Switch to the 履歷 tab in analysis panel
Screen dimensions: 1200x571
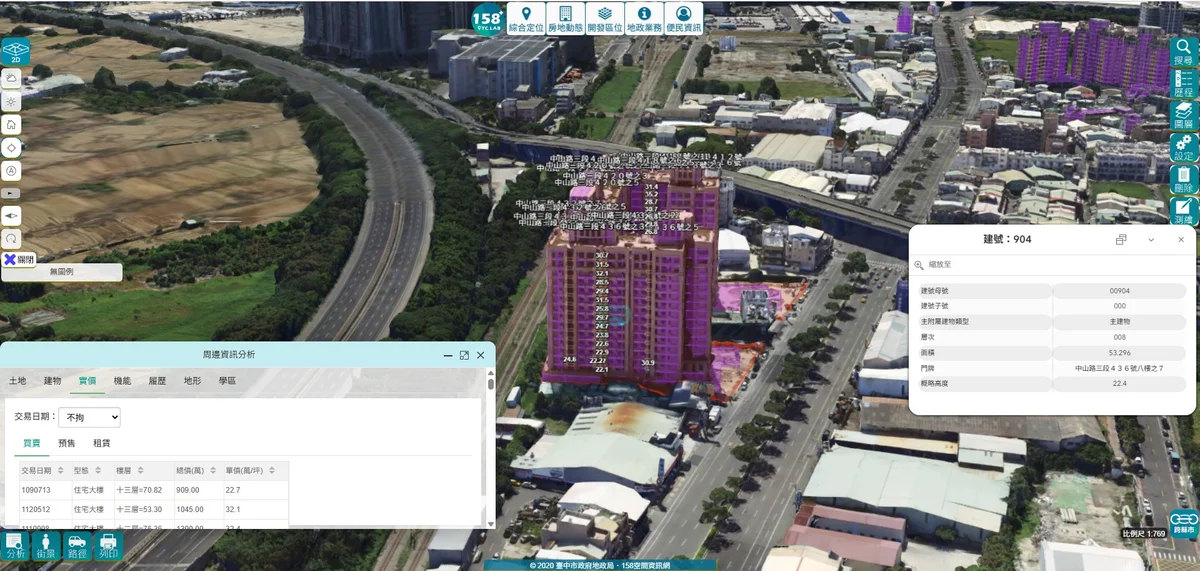(x=157, y=381)
